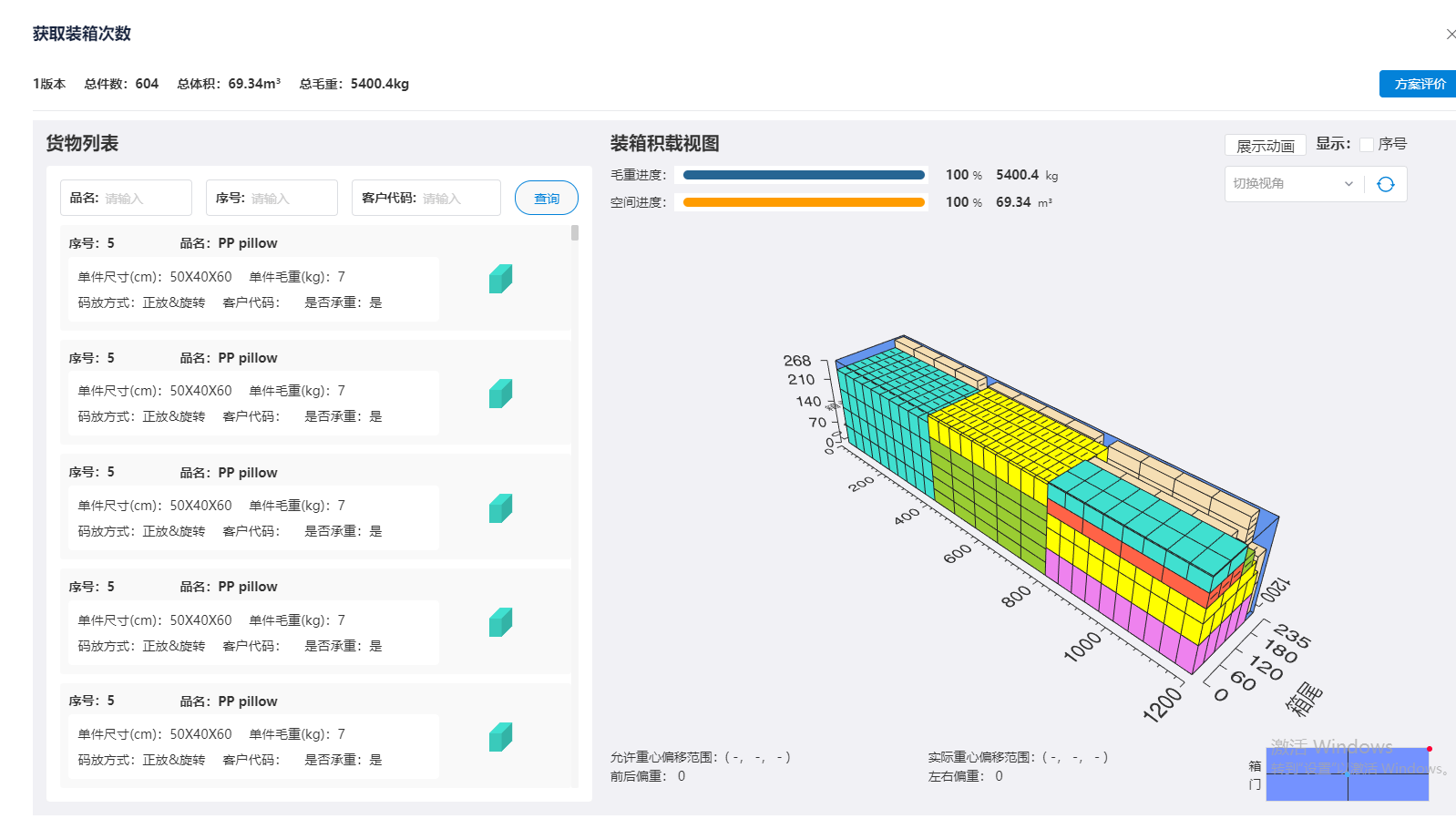
Task: Click the fourth PP pillow cube icon
Action: click(x=500, y=622)
